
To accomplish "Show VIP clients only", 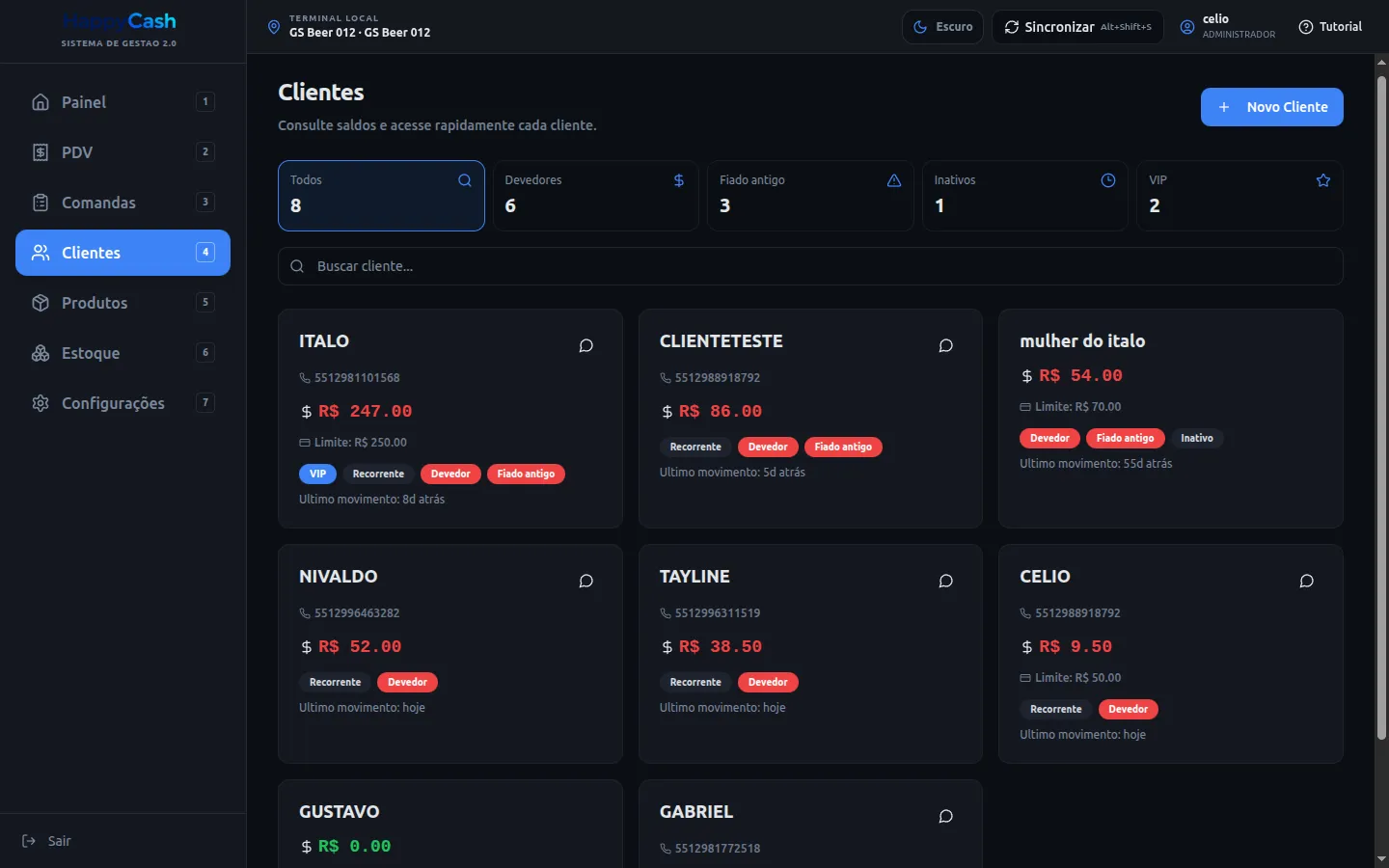I will pos(1240,196).
